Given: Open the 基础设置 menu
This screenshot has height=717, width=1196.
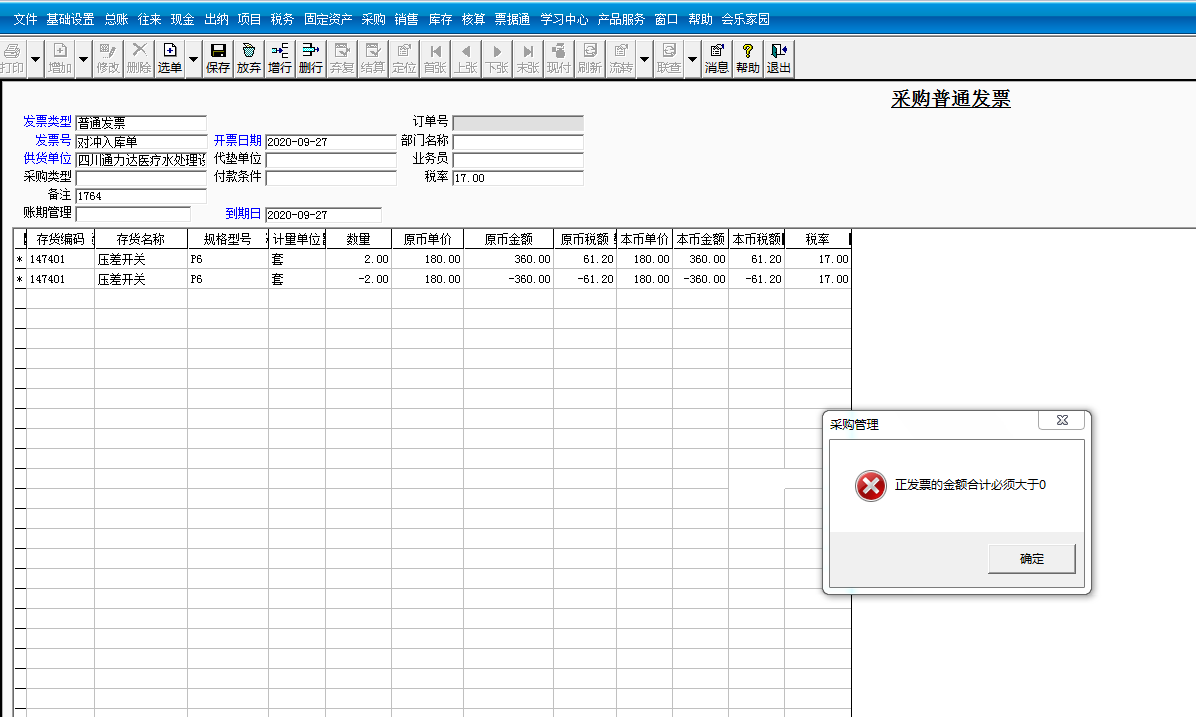Looking at the screenshot, I should 70,19.
